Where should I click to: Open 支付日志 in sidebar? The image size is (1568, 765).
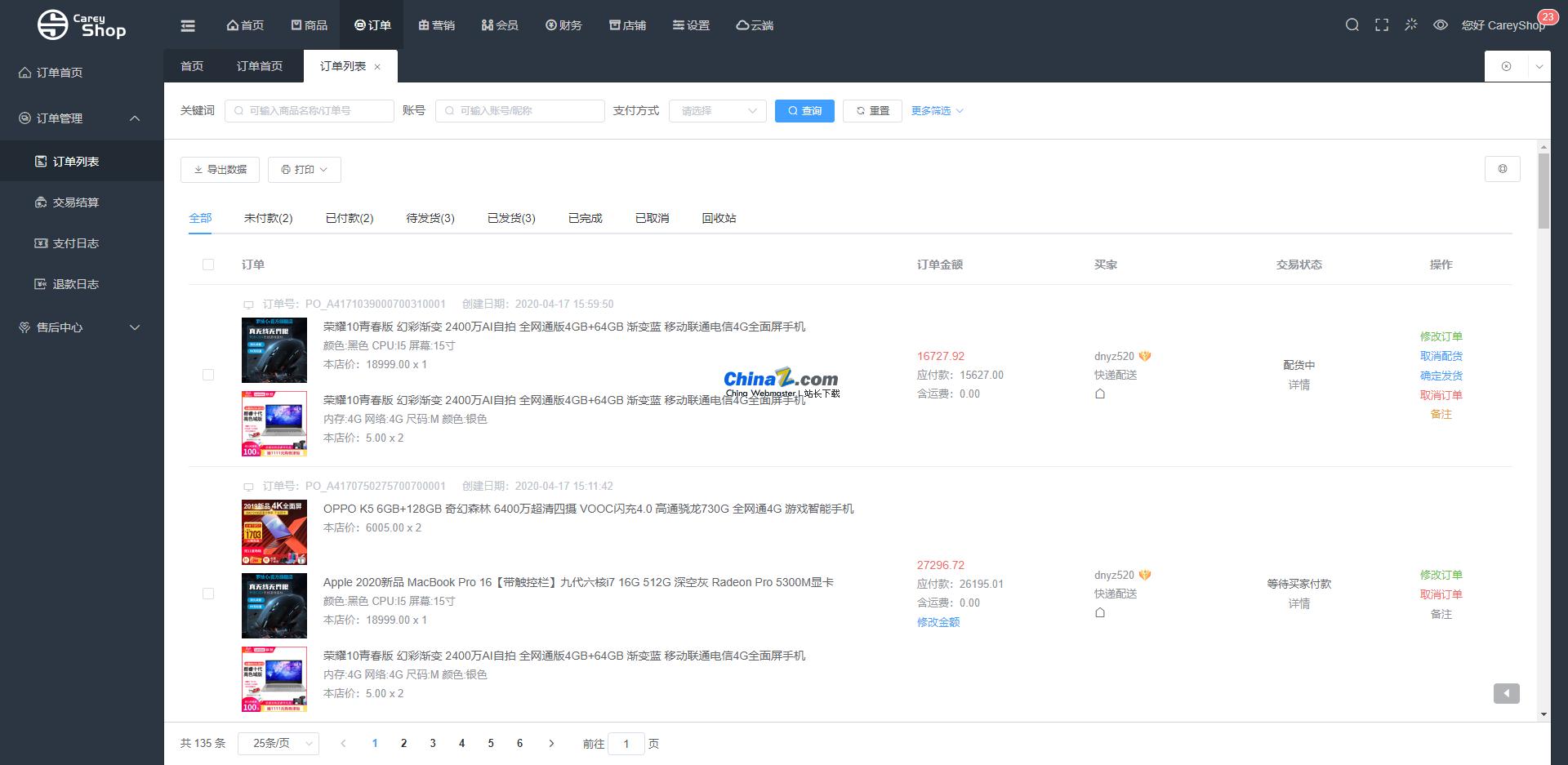82,243
